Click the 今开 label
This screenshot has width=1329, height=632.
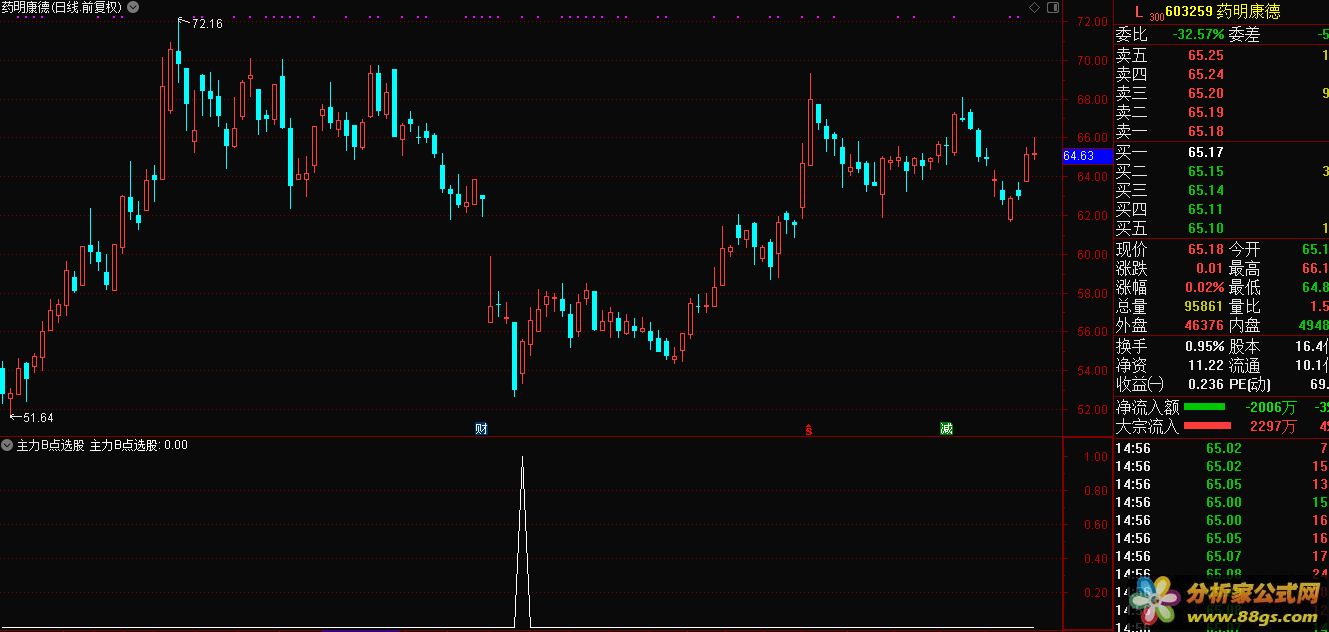[x=1245, y=249]
